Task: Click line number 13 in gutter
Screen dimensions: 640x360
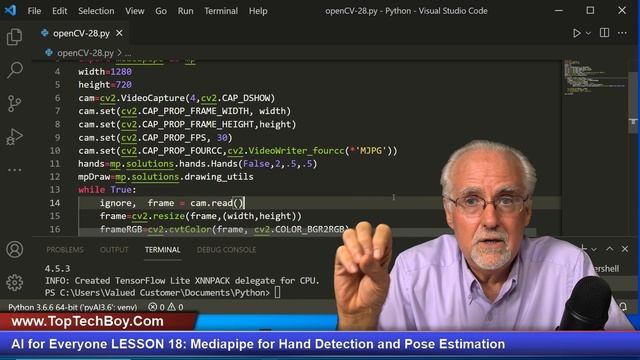Action: (55, 190)
